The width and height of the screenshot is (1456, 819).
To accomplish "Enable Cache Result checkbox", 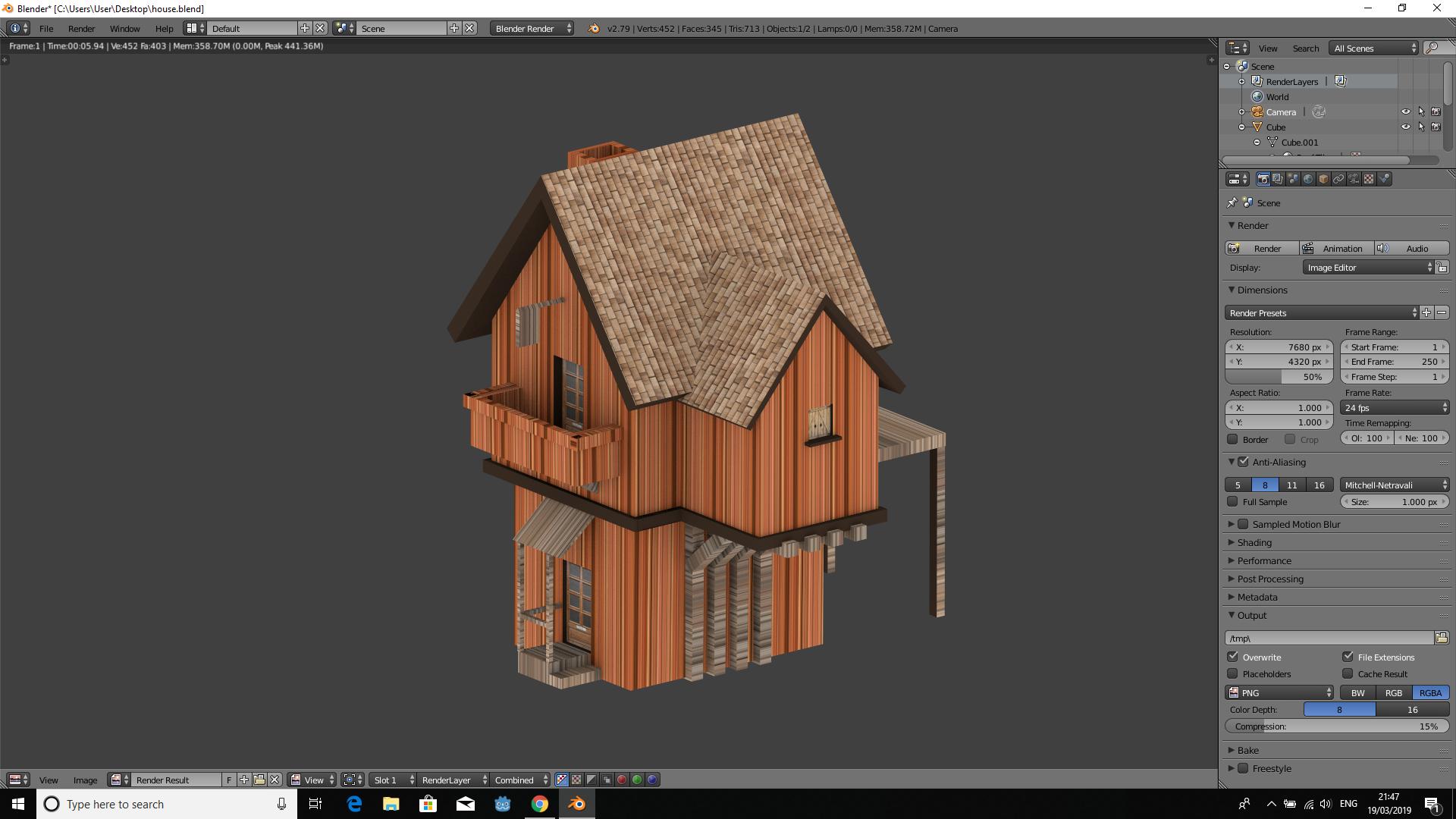I will [1348, 673].
